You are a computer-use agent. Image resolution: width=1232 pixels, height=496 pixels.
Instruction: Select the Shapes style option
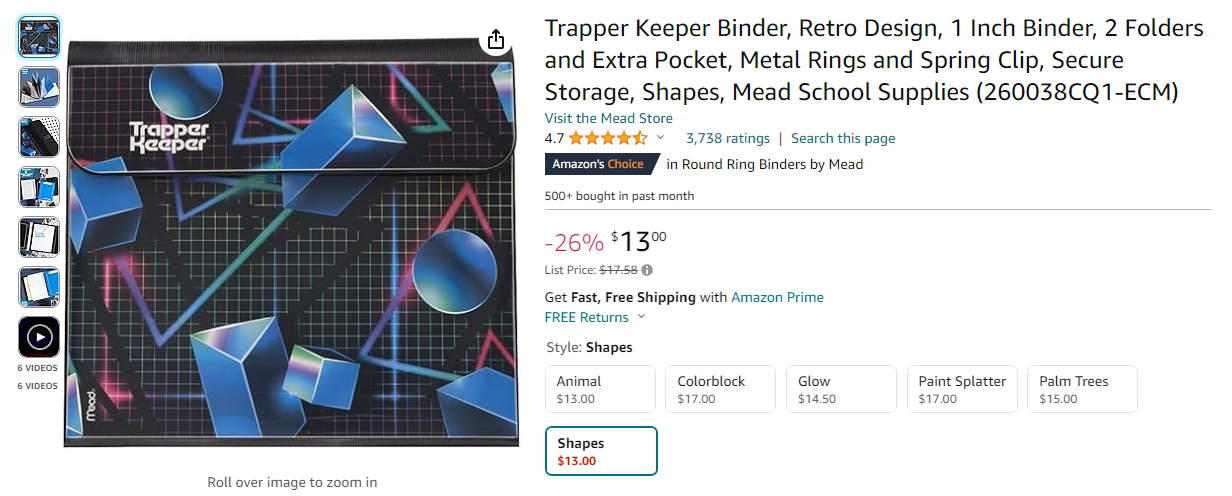[x=601, y=451]
